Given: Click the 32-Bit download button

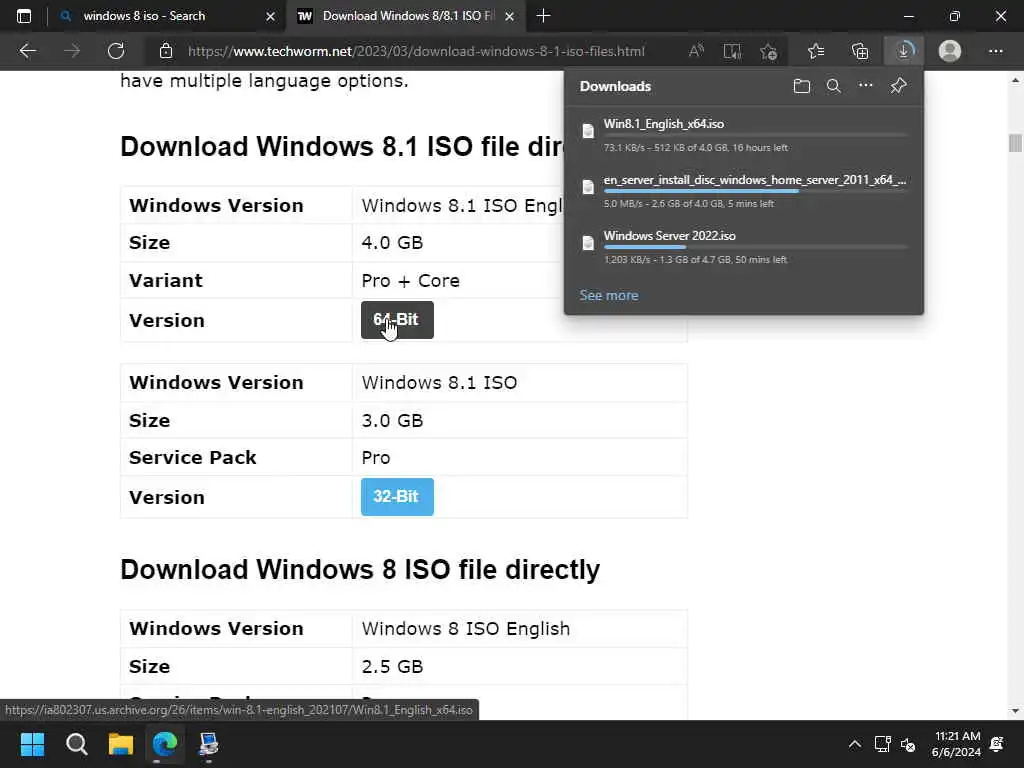Looking at the screenshot, I should pyautogui.click(x=397, y=497).
